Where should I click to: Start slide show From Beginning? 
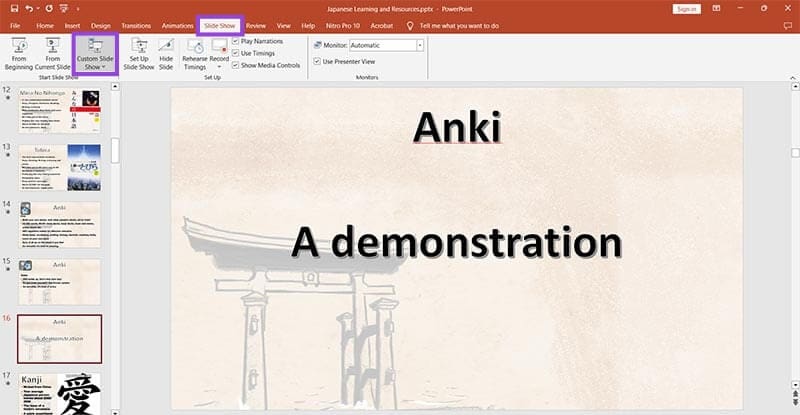coord(19,54)
